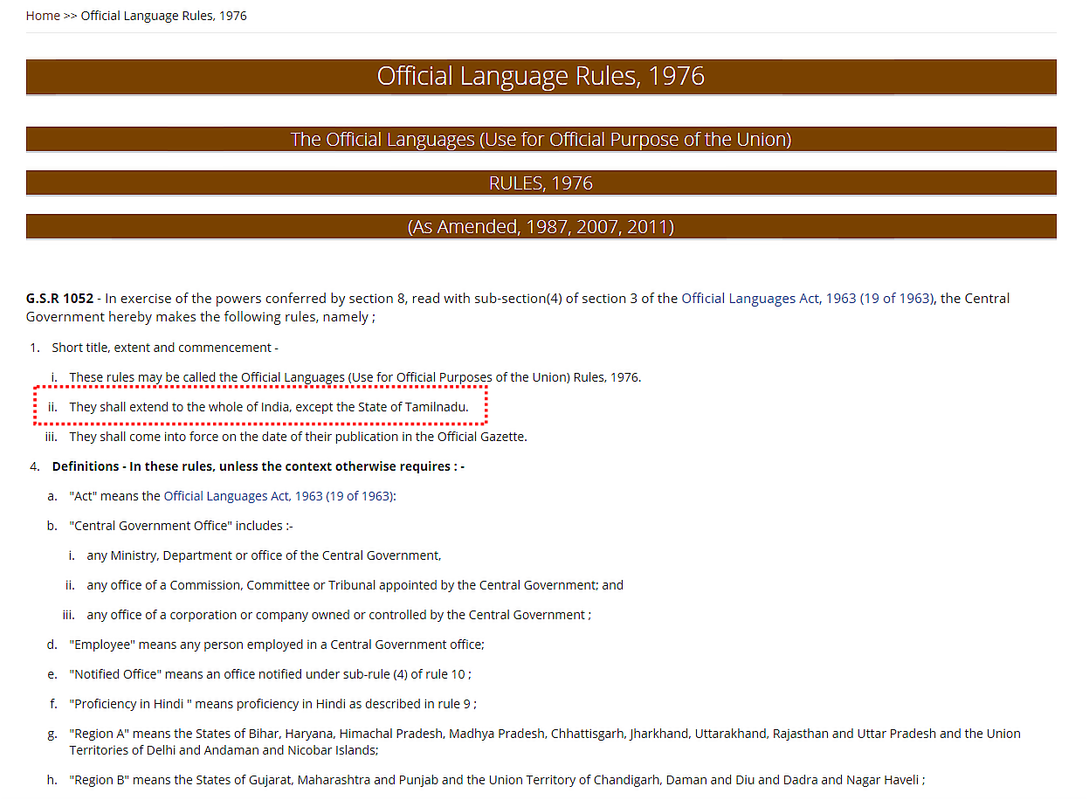Click the '"Proficiency in Hindi" means' definition
Image resolution: width=1089 pixels, height=800 pixels.
pyautogui.click(x=273, y=703)
